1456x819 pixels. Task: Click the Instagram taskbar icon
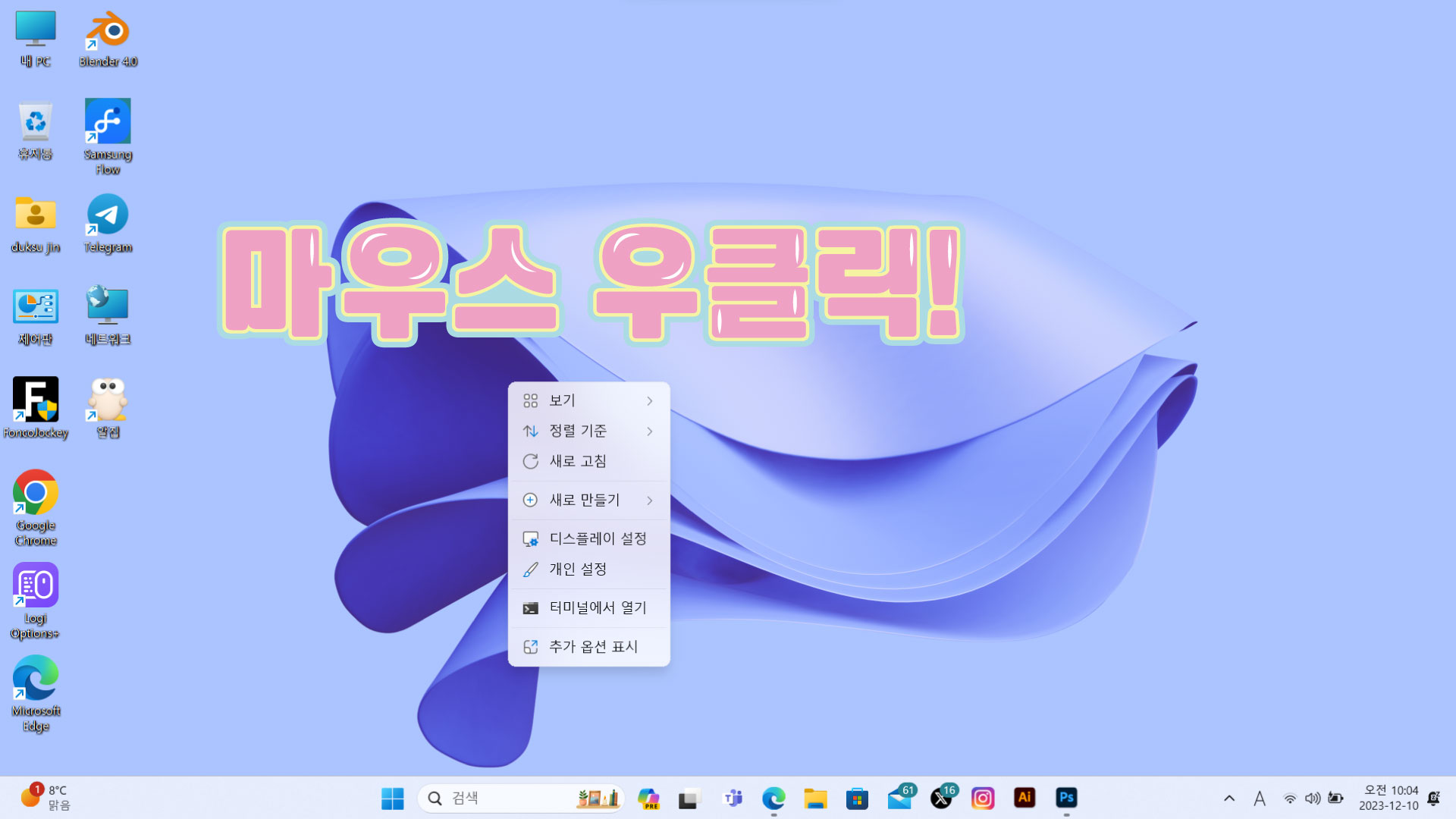983,798
